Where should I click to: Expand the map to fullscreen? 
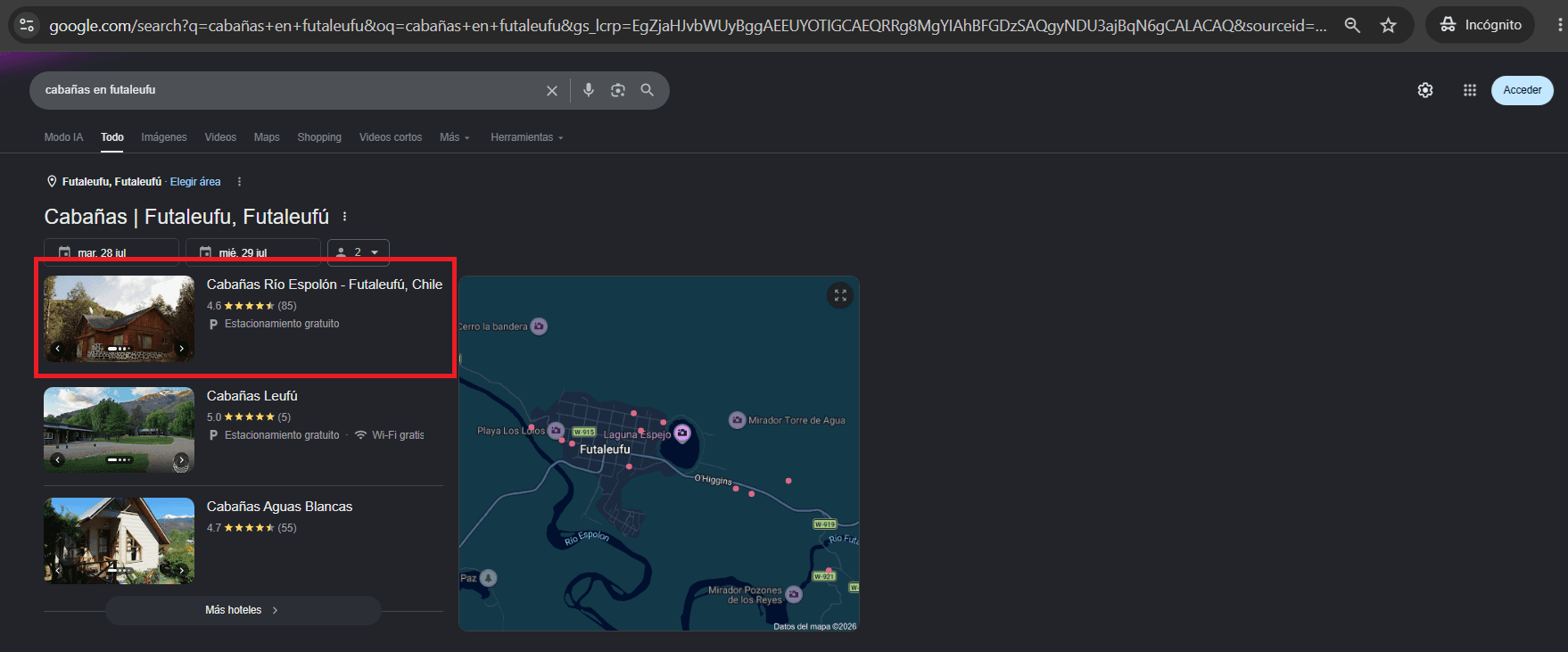840,295
